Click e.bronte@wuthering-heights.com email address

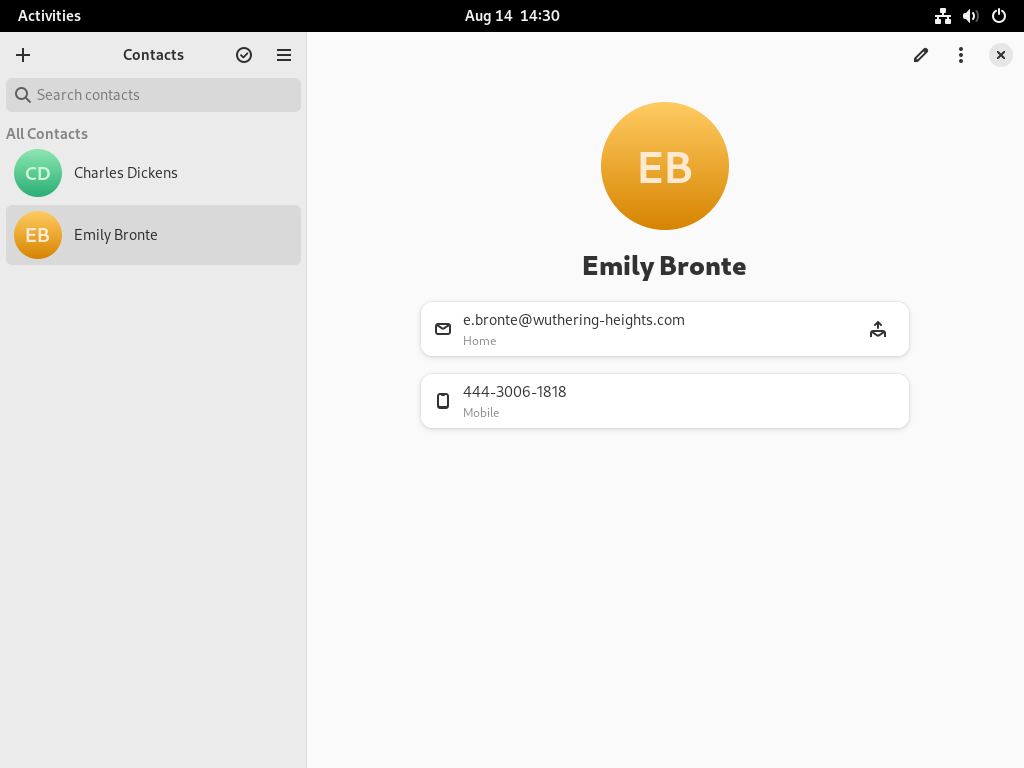pos(573,320)
